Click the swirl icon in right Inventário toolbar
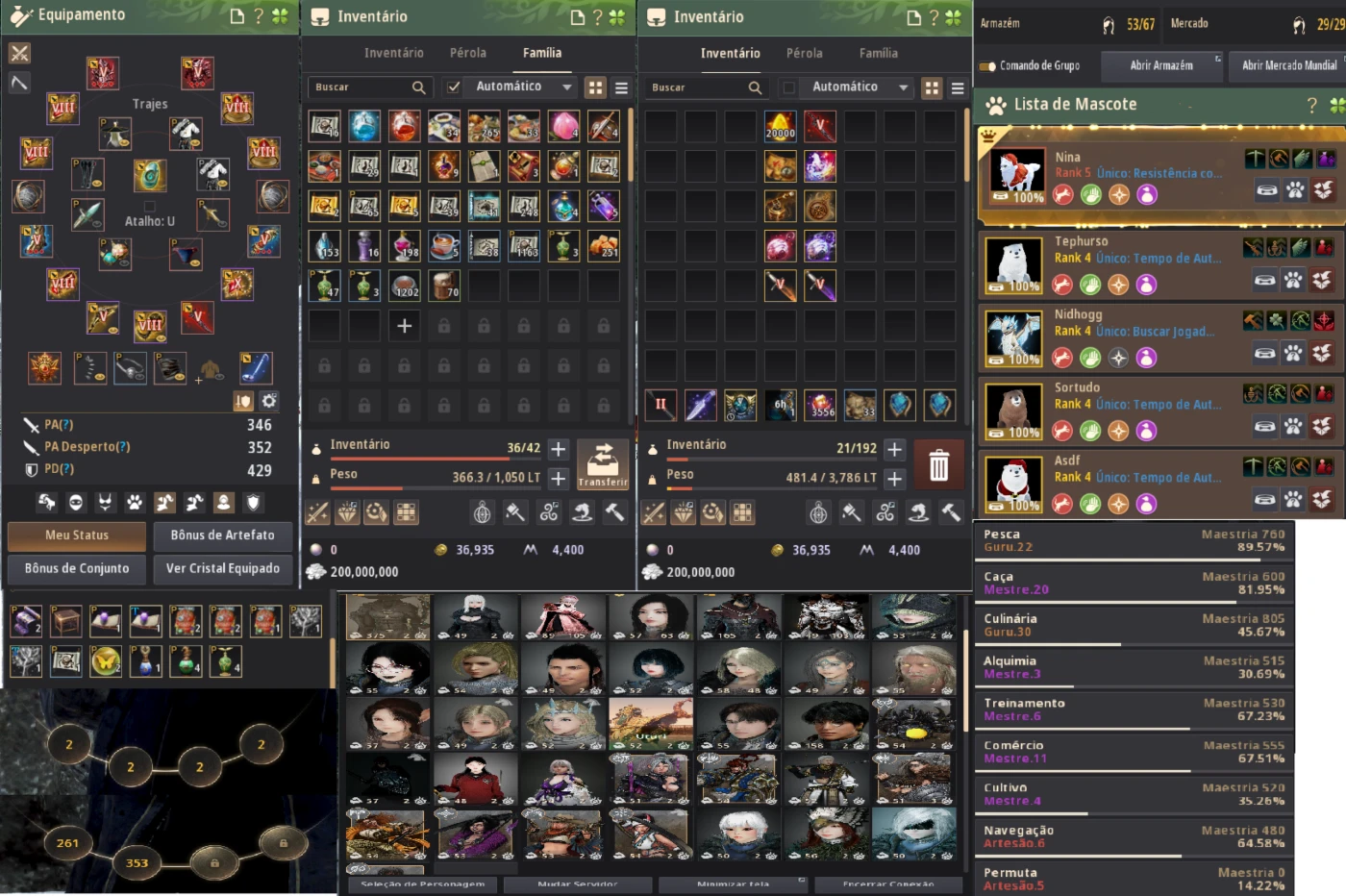Image resolution: width=1346 pixels, height=896 pixels. 885,513
